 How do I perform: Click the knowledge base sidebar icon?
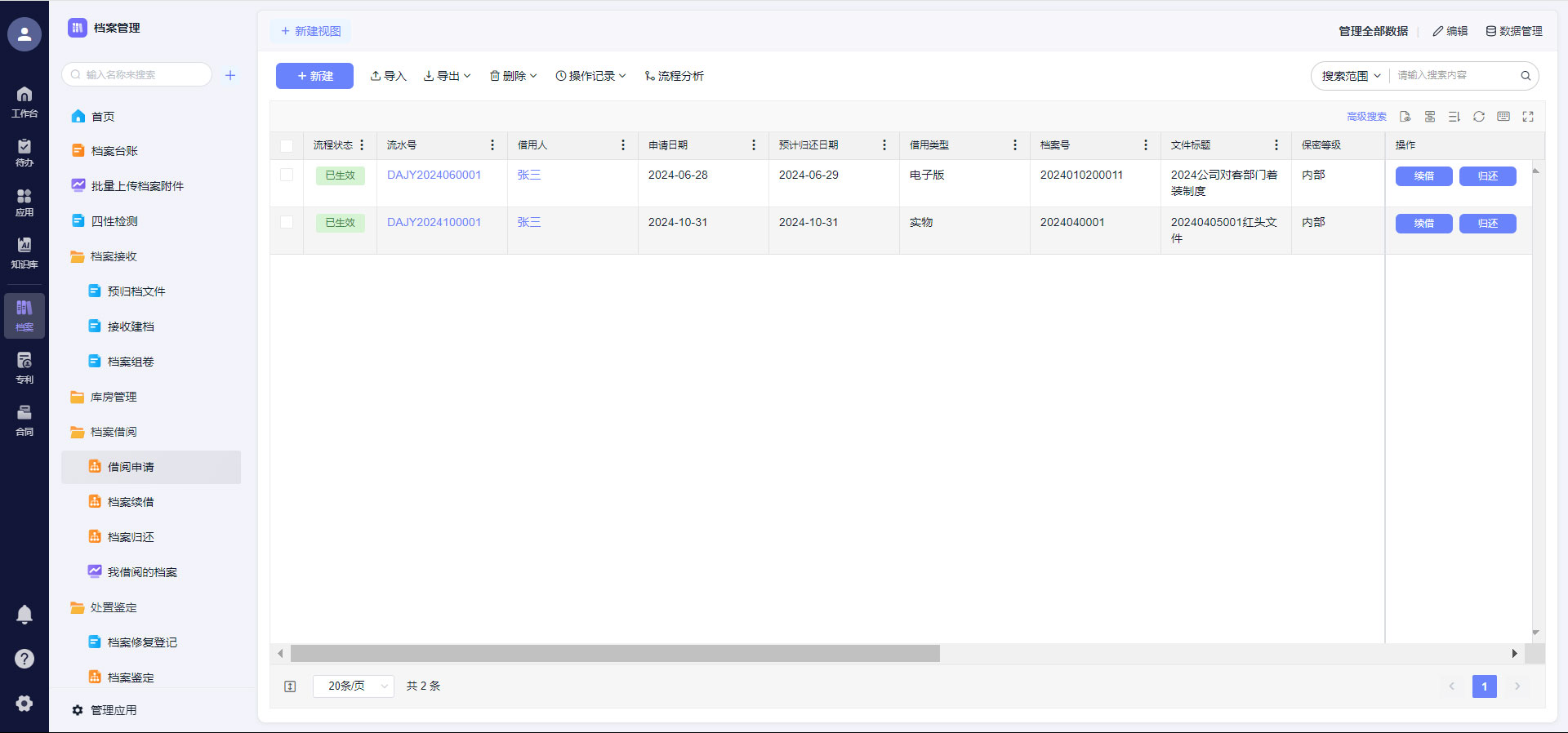click(24, 252)
